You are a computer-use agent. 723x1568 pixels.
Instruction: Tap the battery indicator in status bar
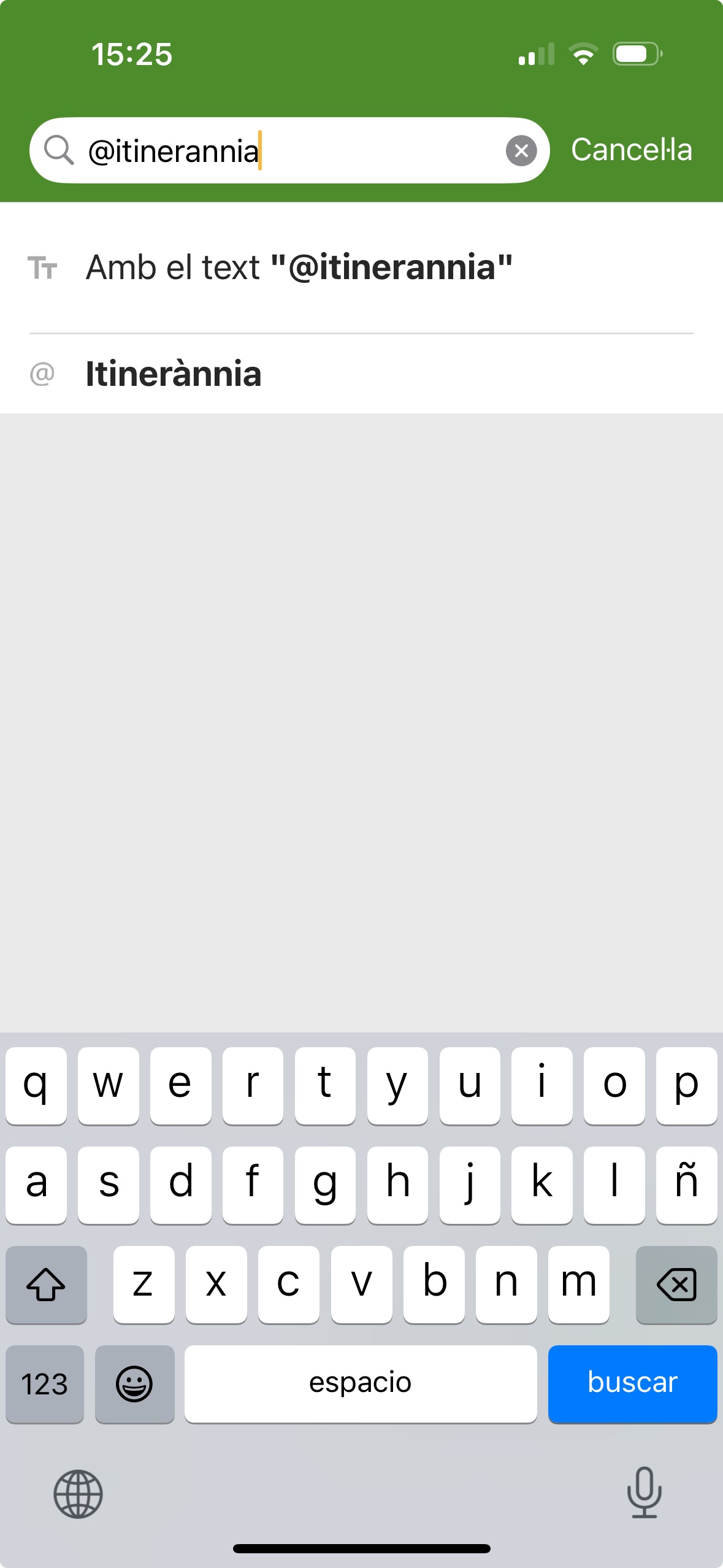pyautogui.click(x=638, y=54)
